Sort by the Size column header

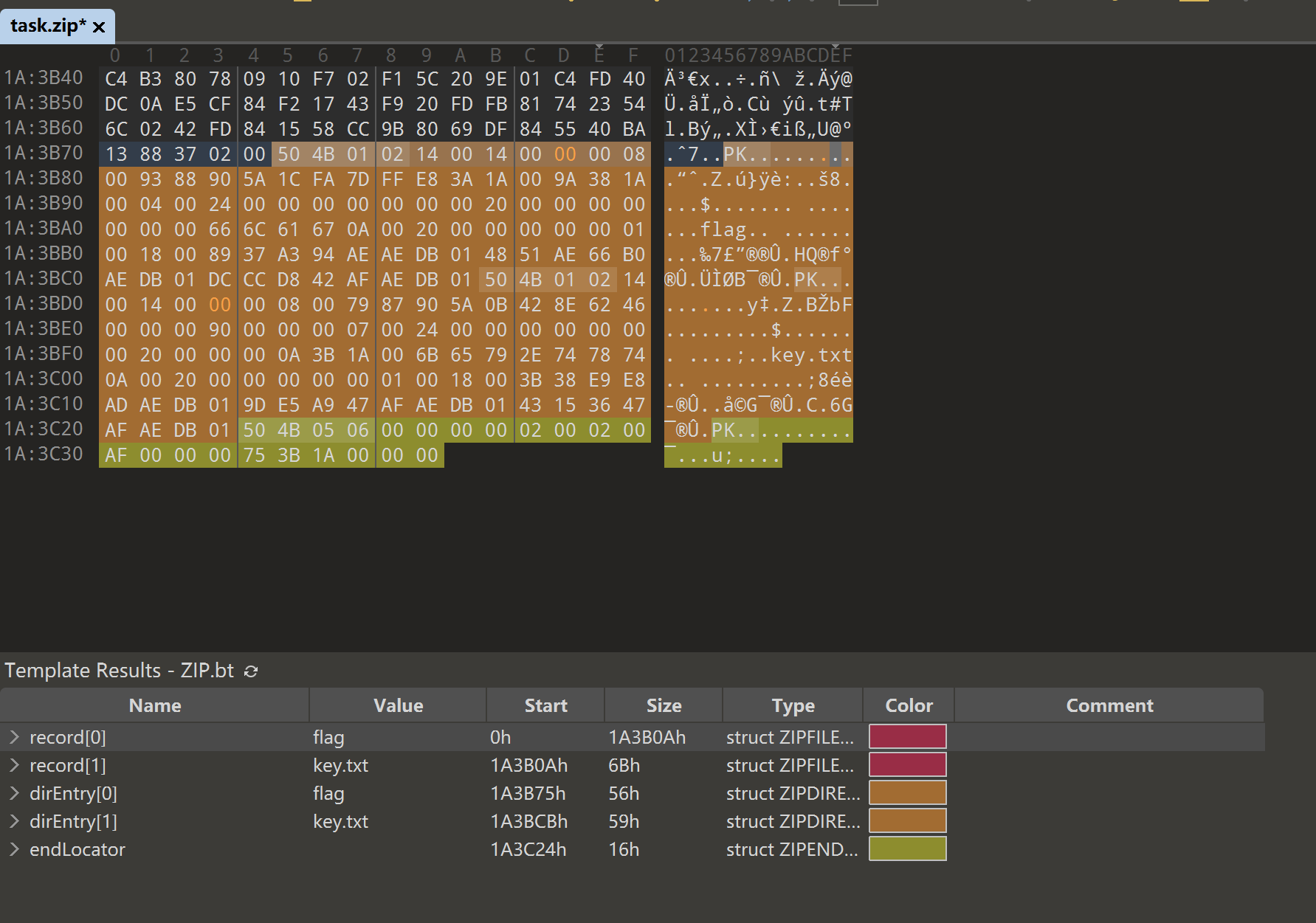click(664, 705)
